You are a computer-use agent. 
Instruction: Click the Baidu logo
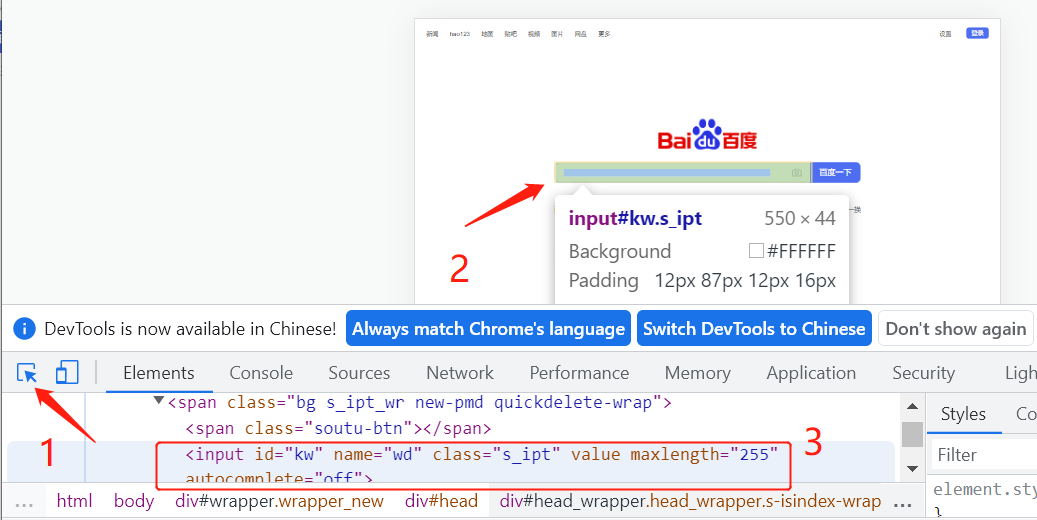(707, 135)
